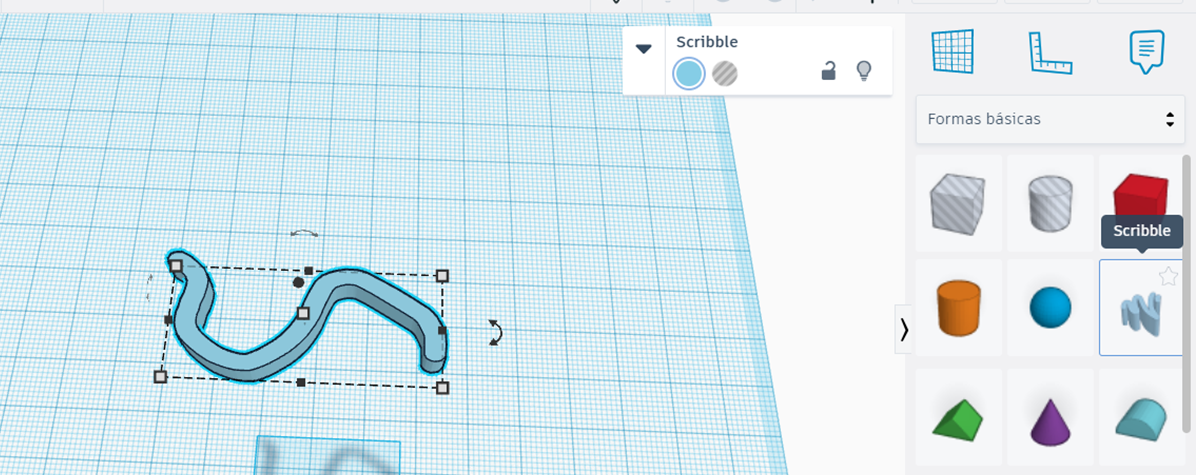Image resolution: width=1196 pixels, height=475 pixels.
Task: Click the left edge black midpoint handle
Action: pyautogui.click(x=169, y=320)
